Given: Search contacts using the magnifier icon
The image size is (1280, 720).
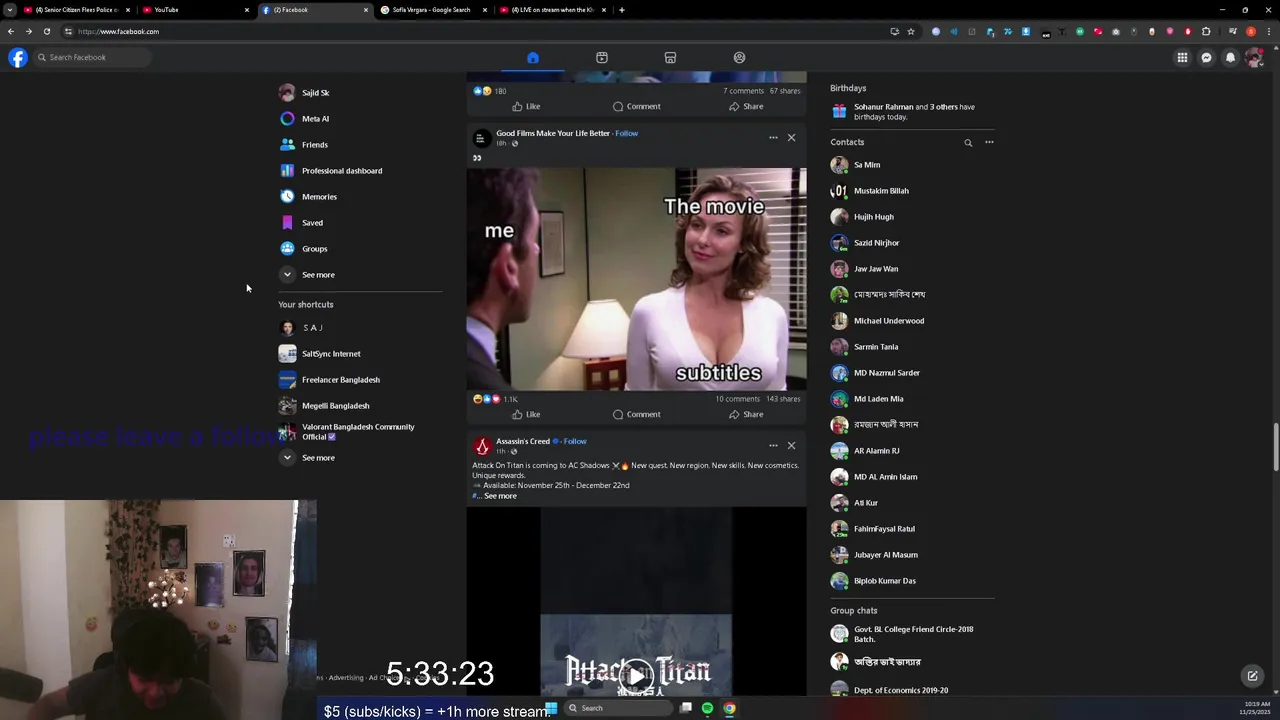Looking at the screenshot, I should 968,143.
